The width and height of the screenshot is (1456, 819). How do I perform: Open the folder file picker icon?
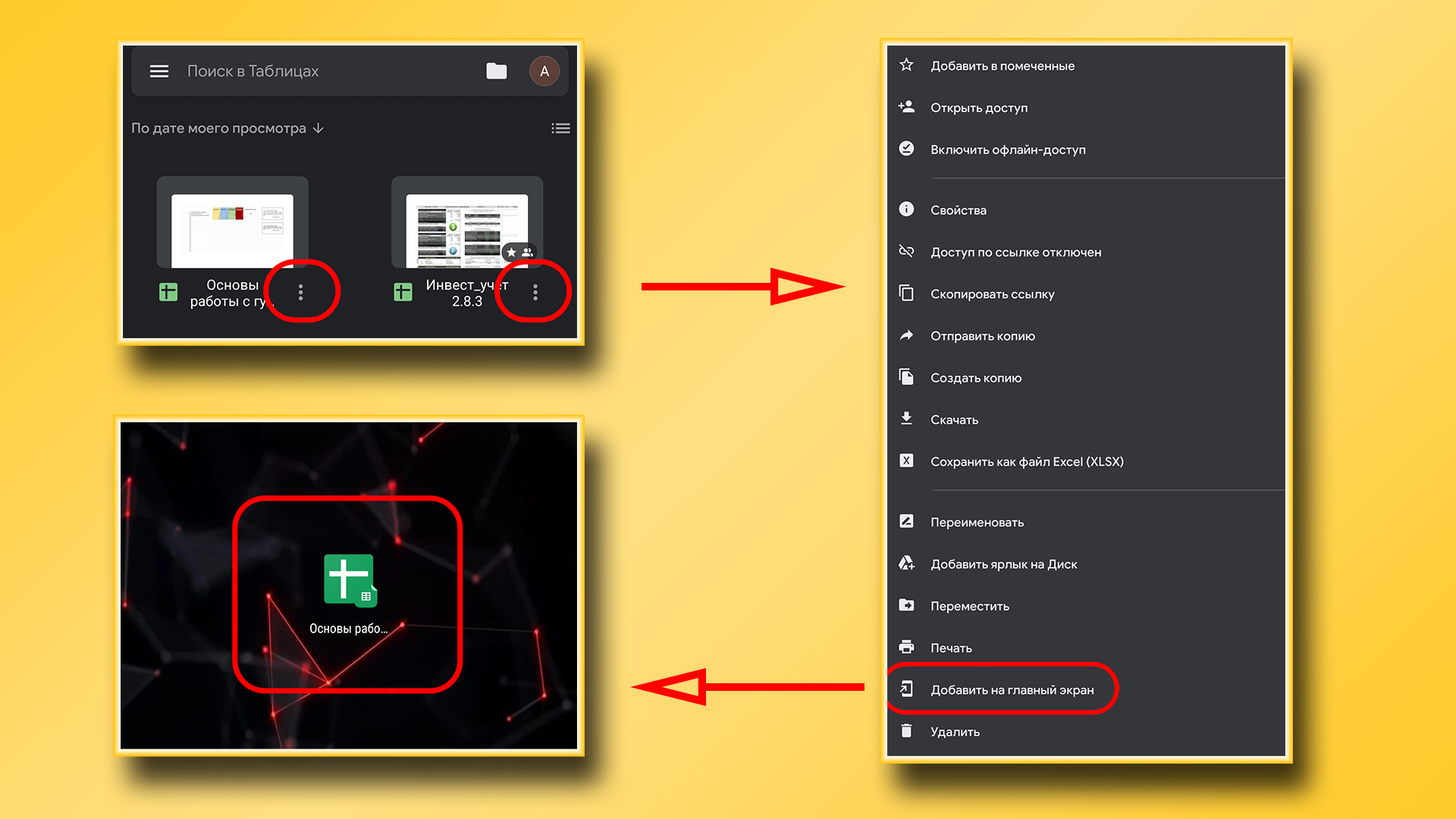click(x=497, y=71)
